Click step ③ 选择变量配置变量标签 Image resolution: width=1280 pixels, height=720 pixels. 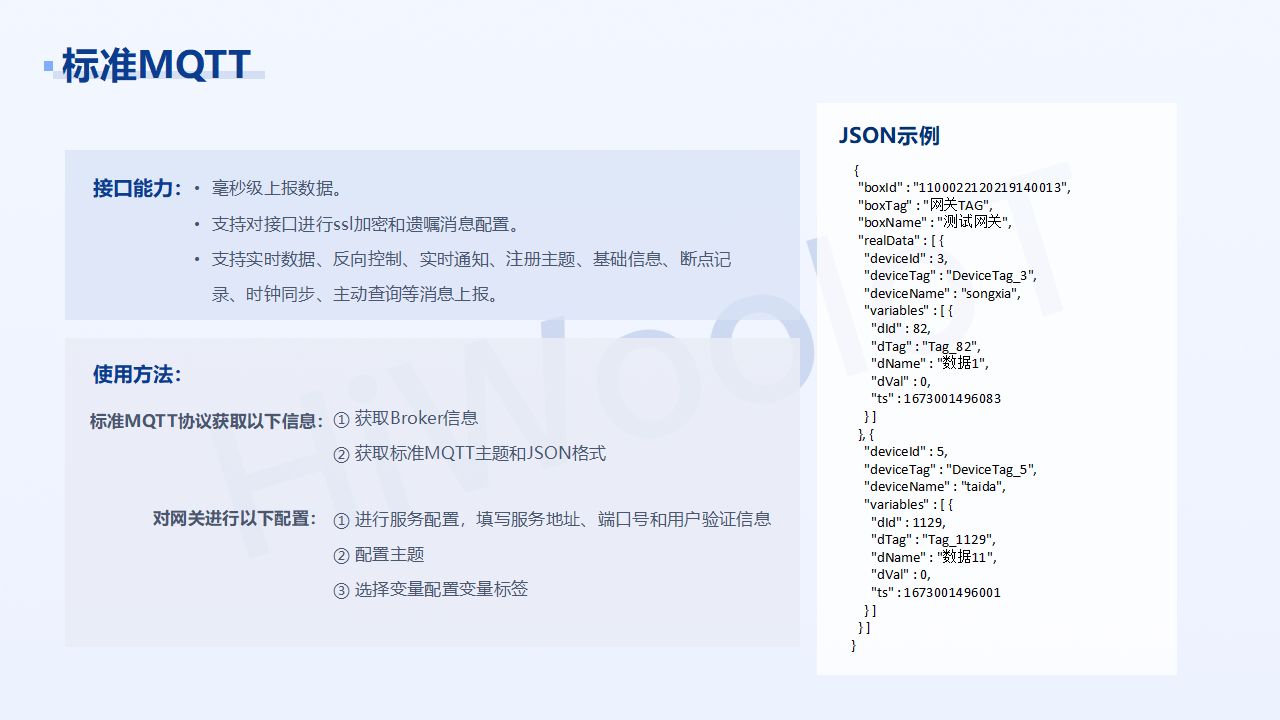(x=431, y=589)
